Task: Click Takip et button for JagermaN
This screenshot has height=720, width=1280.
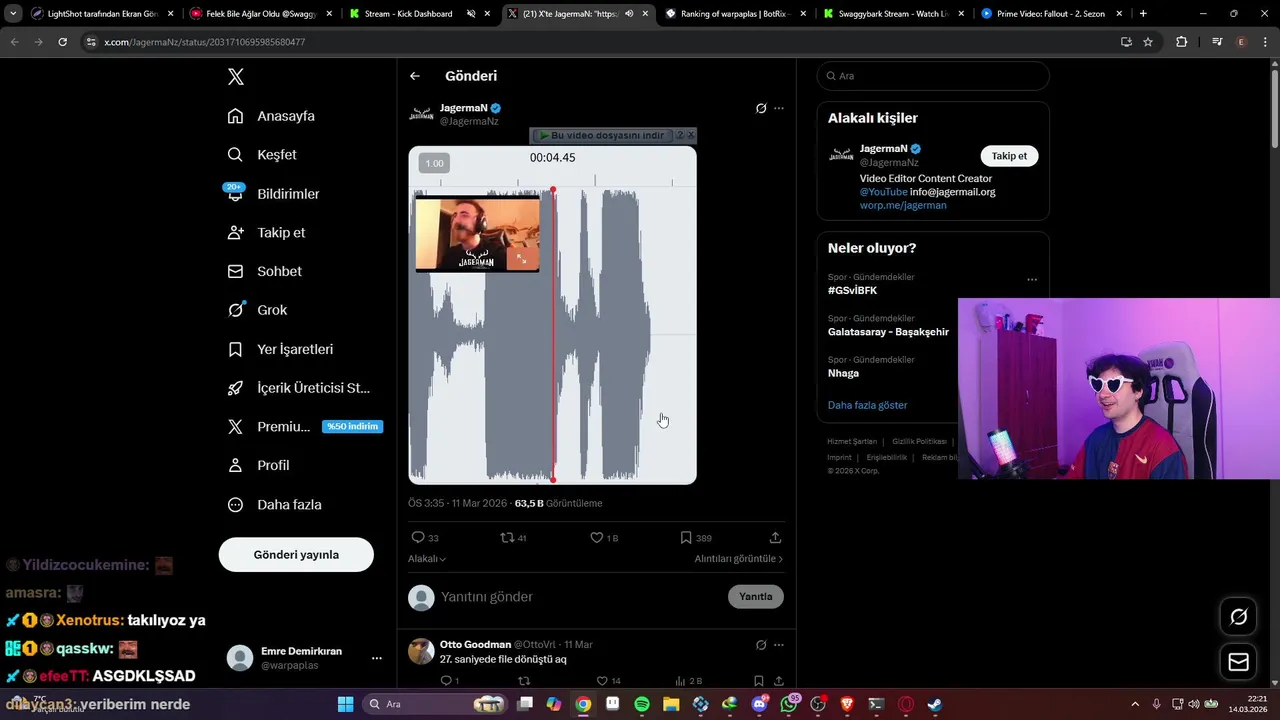Action: [1009, 156]
